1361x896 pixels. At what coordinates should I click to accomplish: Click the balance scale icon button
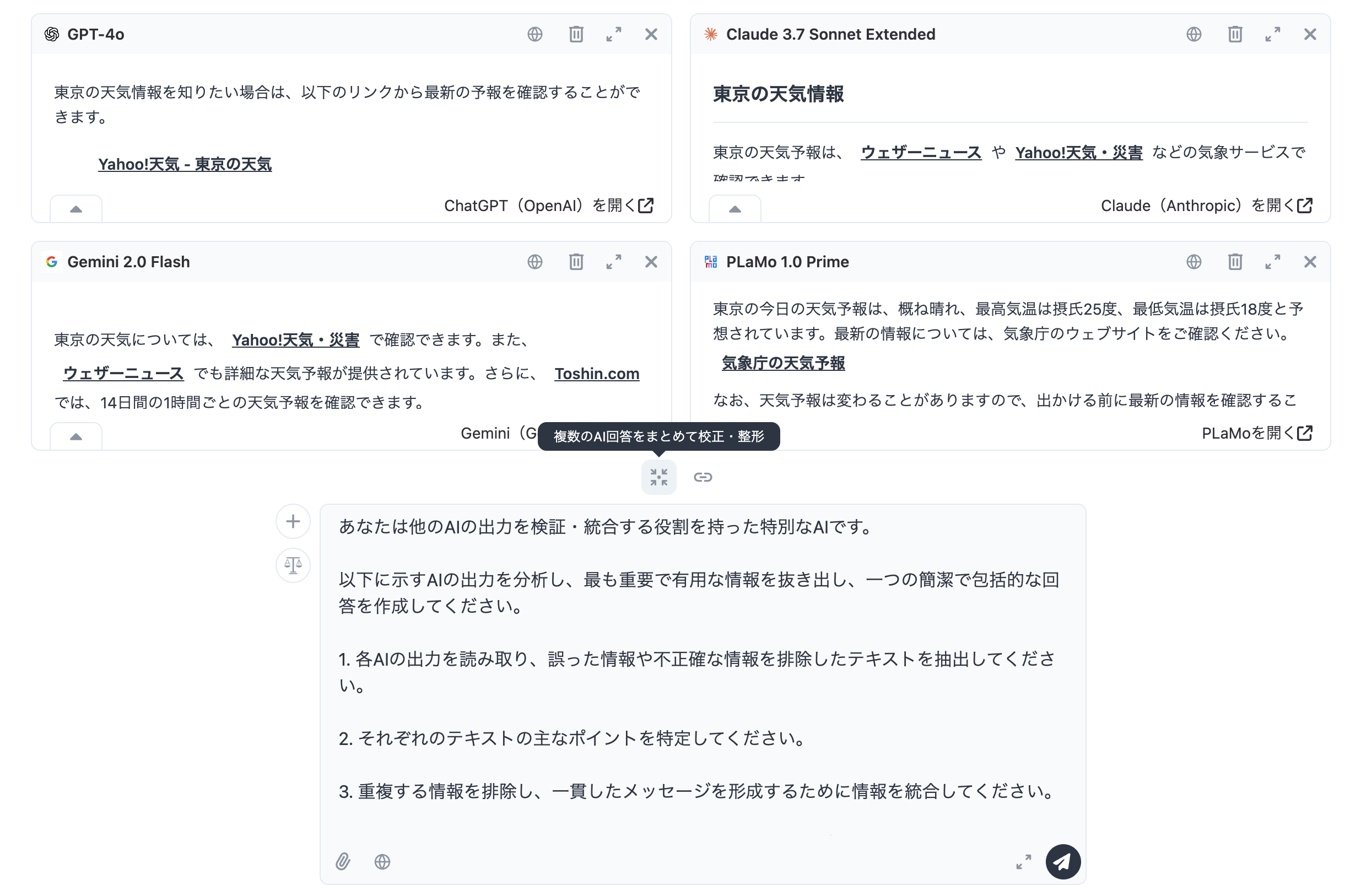[293, 565]
